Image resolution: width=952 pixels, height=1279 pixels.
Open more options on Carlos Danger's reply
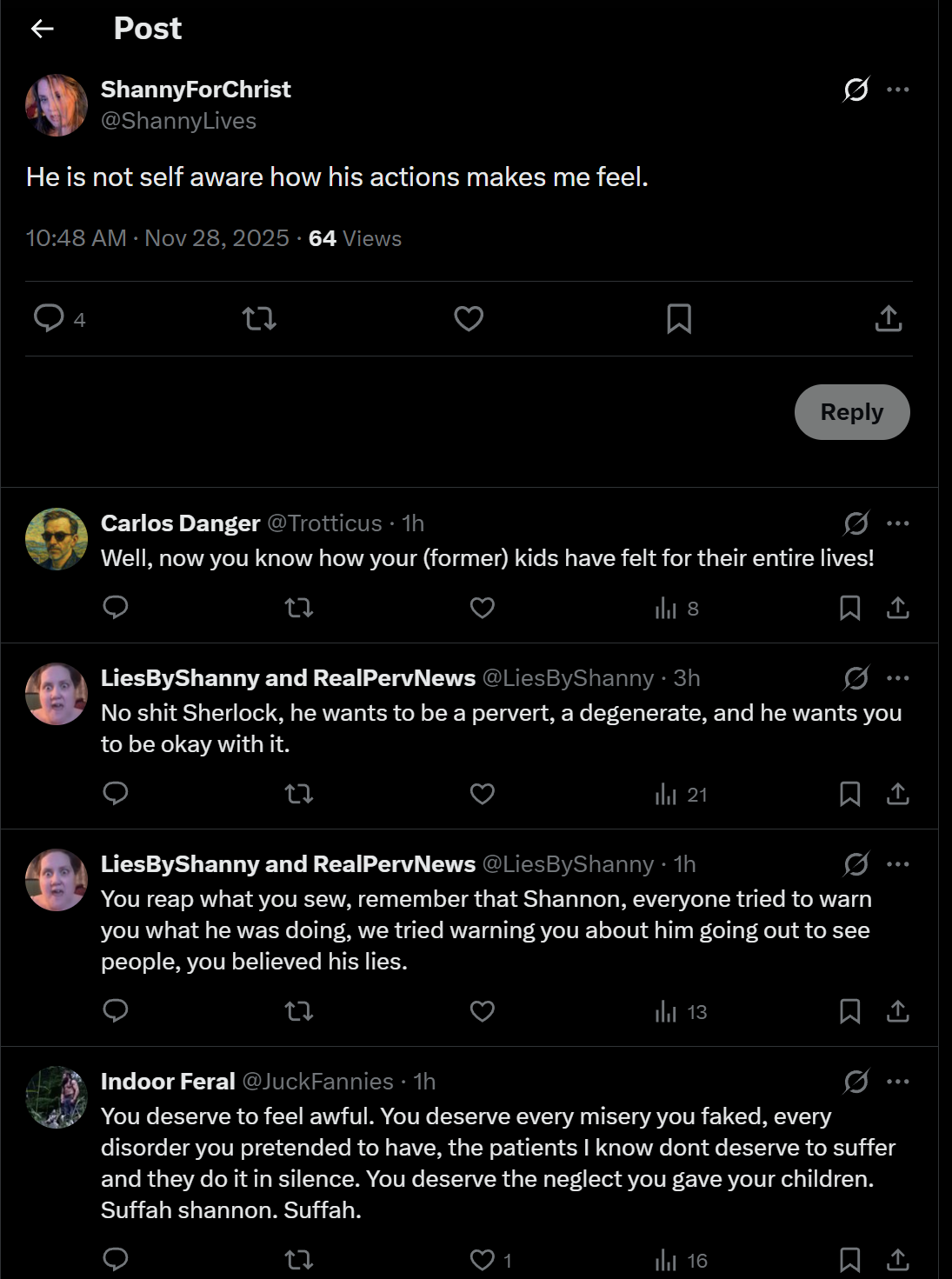[898, 523]
